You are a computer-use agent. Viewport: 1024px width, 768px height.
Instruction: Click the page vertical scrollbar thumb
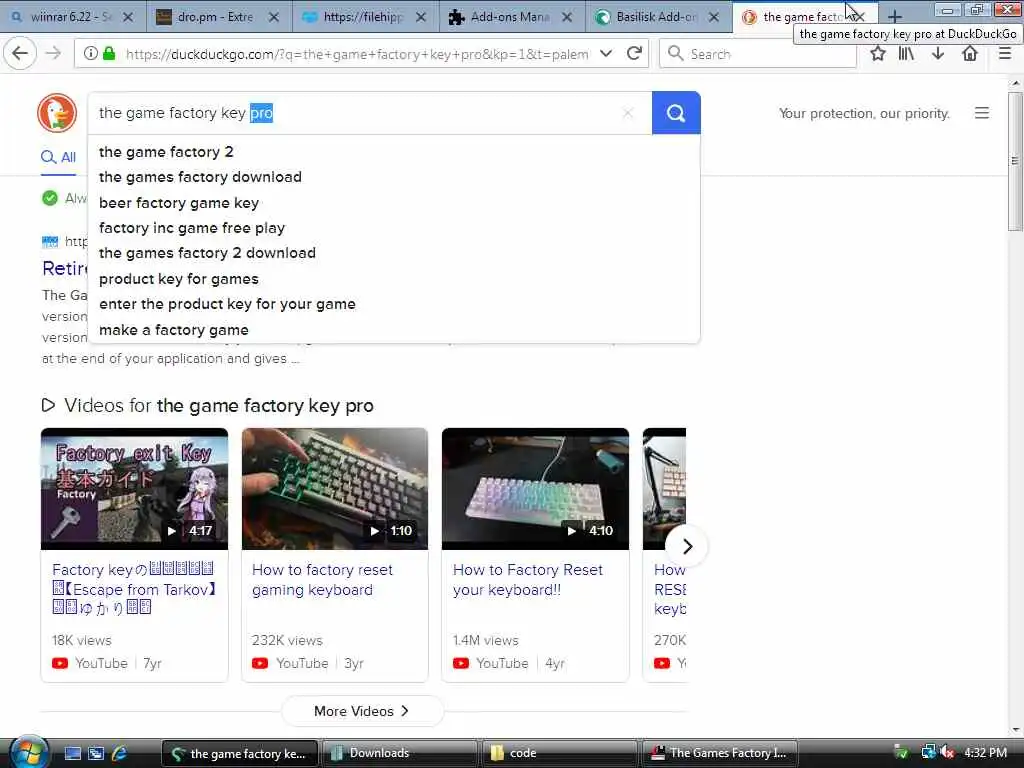point(1014,161)
